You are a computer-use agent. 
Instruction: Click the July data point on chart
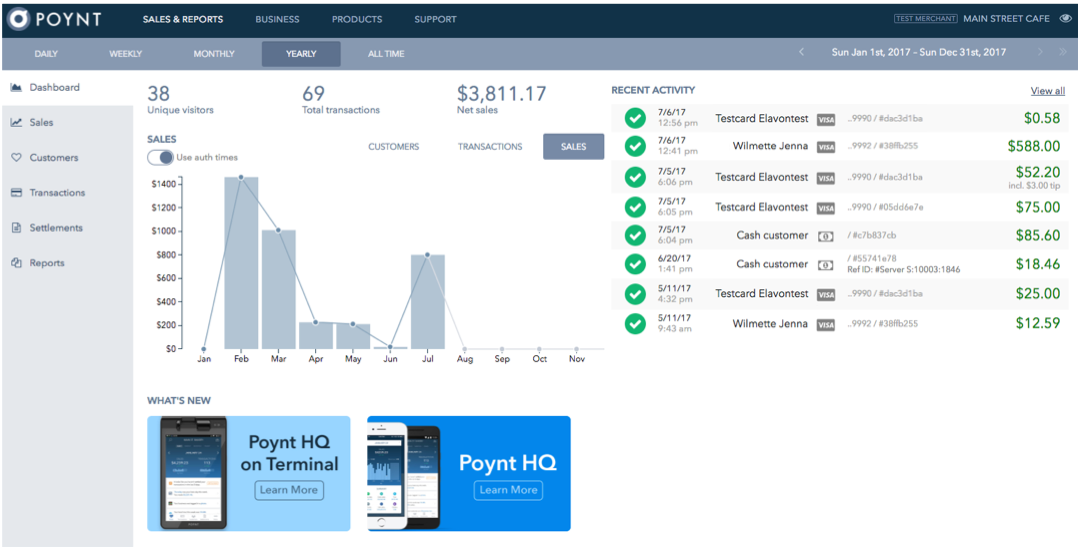click(x=428, y=255)
